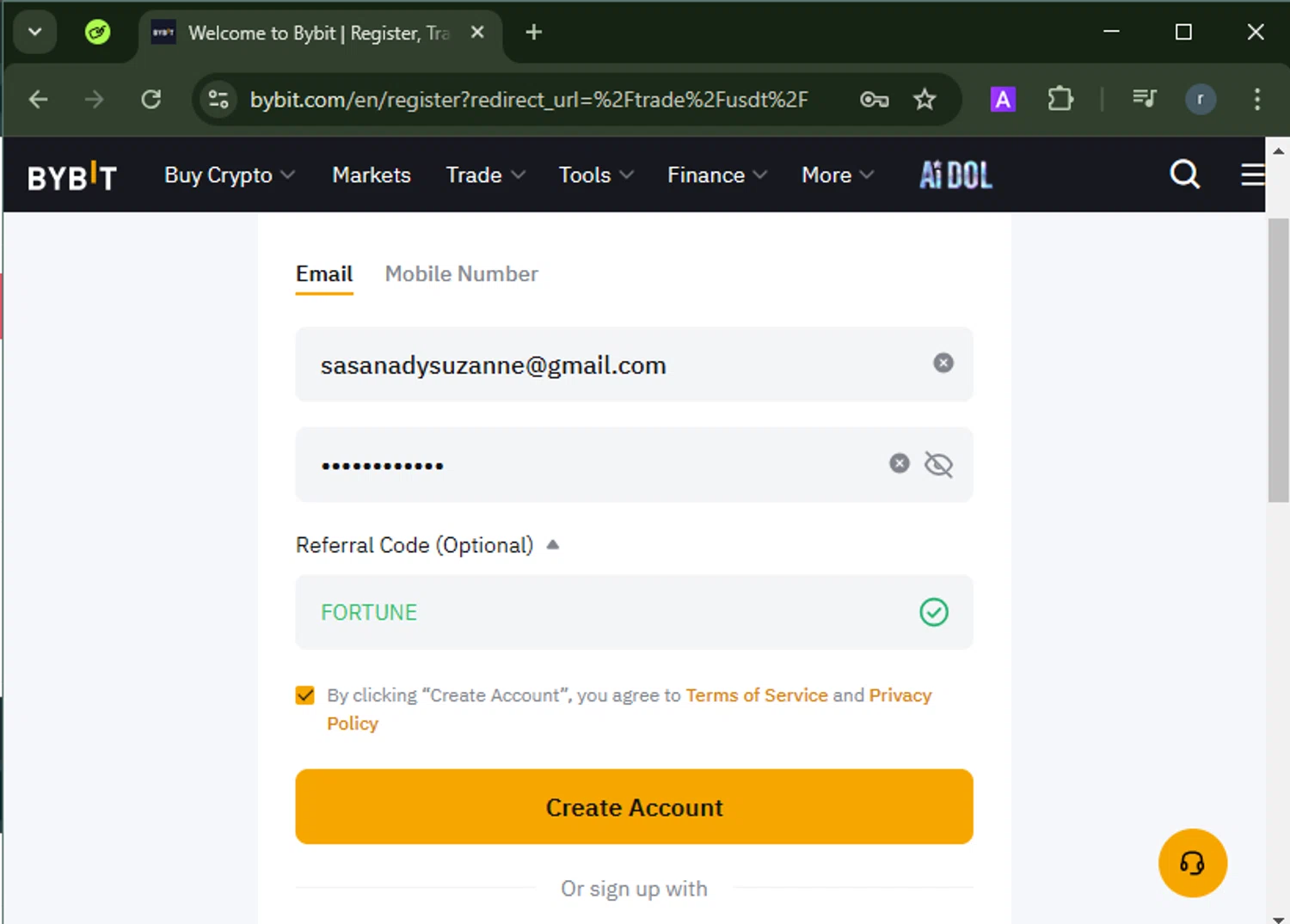Open the site information icon in address bar
This screenshot has height=924, width=1290.
(x=218, y=100)
